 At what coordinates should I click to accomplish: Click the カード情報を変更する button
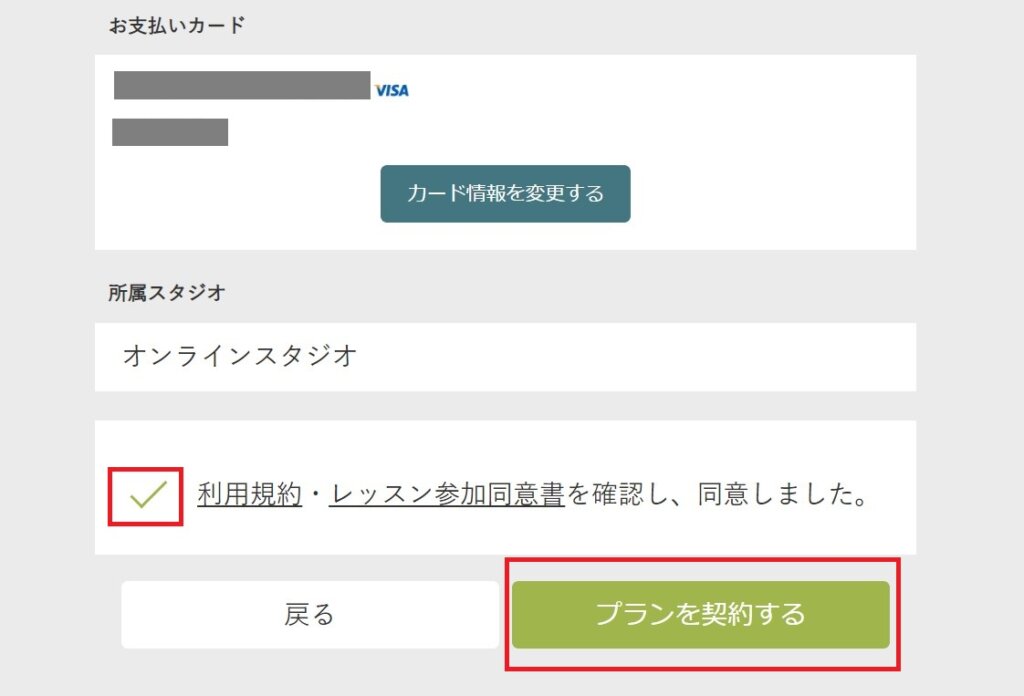[505, 194]
